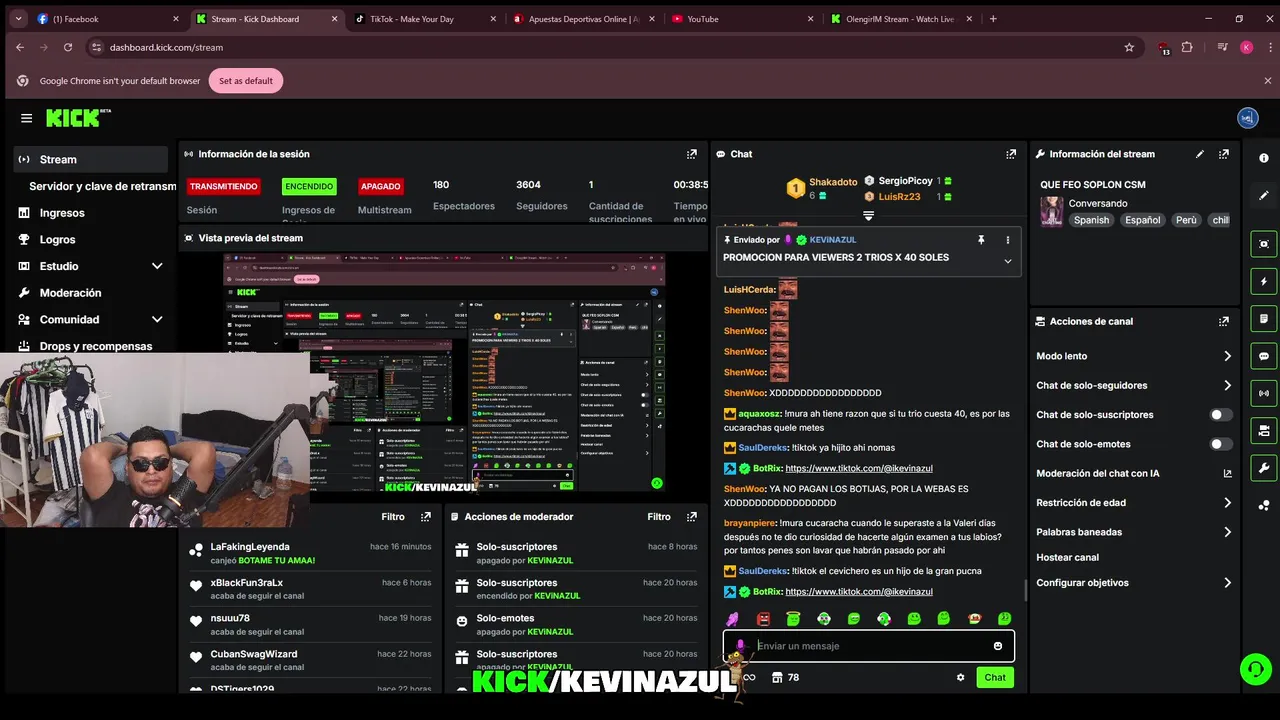Expand Restricción de edad options

click(x=1227, y=503)
